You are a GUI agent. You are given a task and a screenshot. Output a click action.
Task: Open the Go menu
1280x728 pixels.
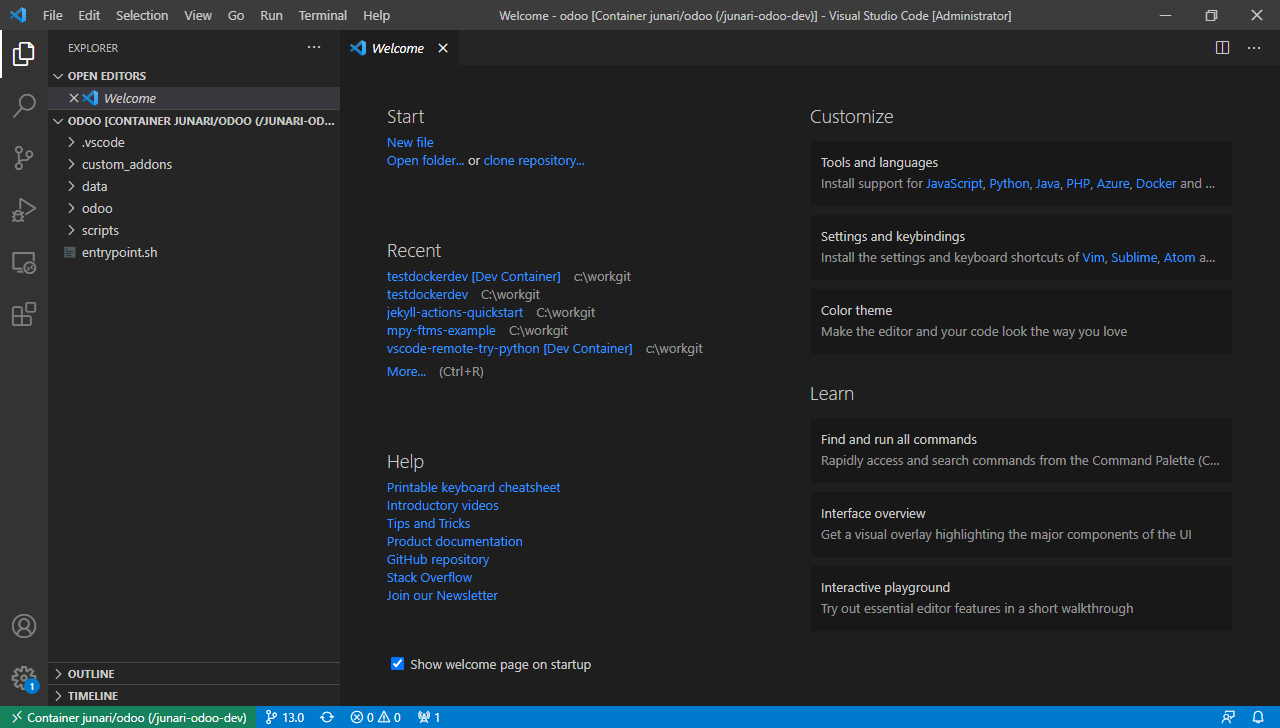(236, 15)
